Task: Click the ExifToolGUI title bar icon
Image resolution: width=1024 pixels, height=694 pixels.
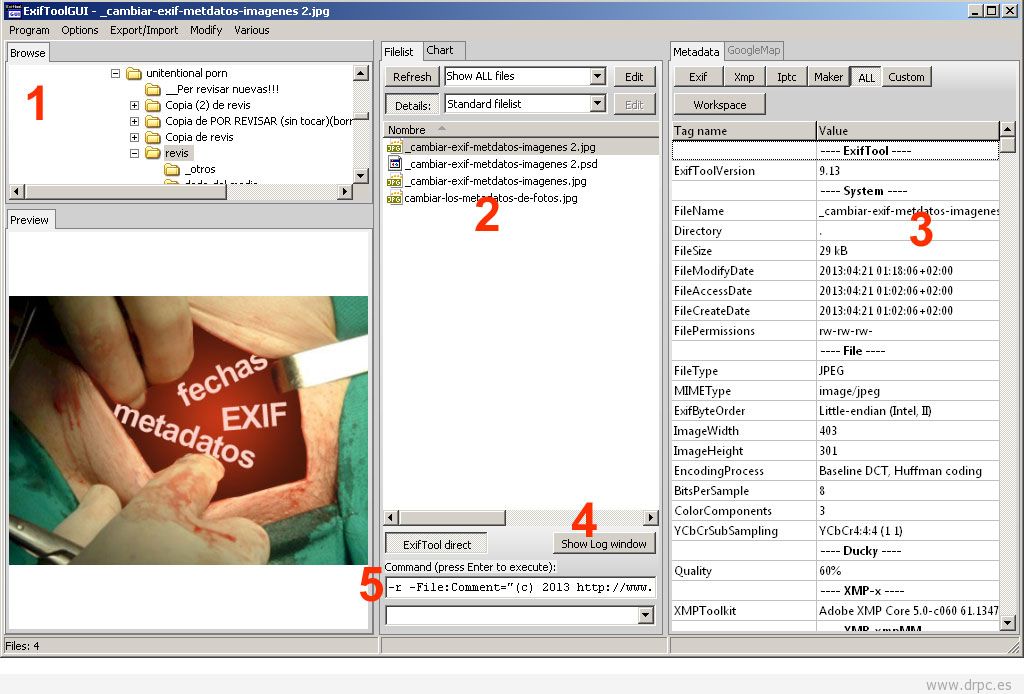Action: 12,10
